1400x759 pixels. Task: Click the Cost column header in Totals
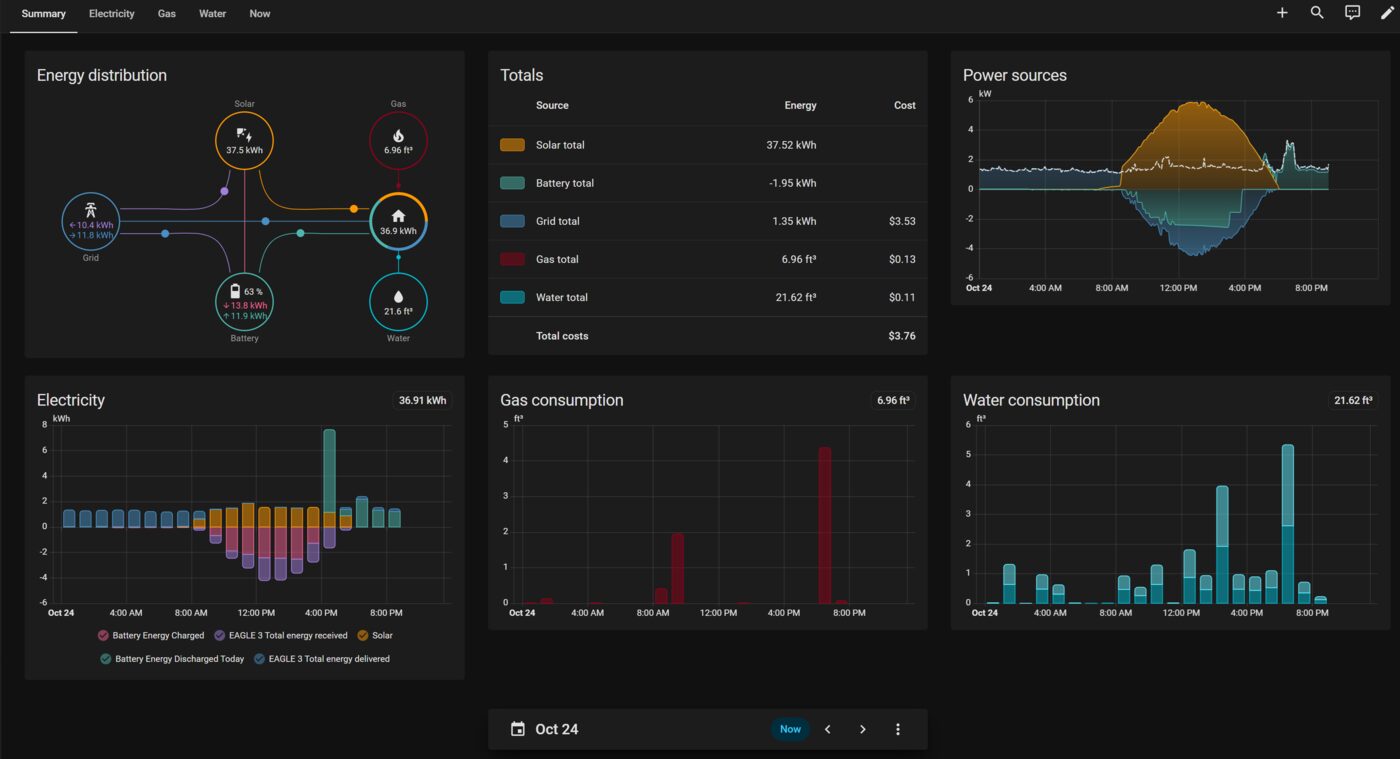[905, 105]
